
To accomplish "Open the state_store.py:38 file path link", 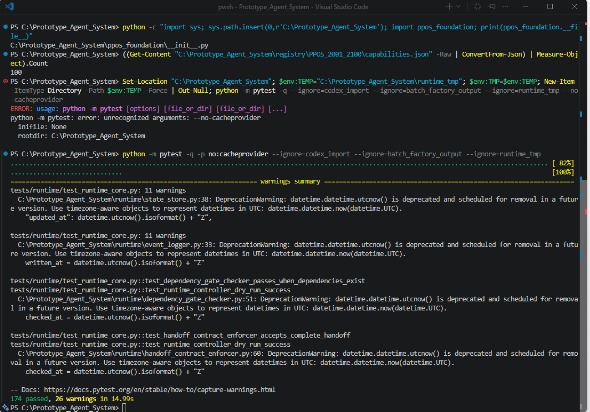I will click(114, 199).
